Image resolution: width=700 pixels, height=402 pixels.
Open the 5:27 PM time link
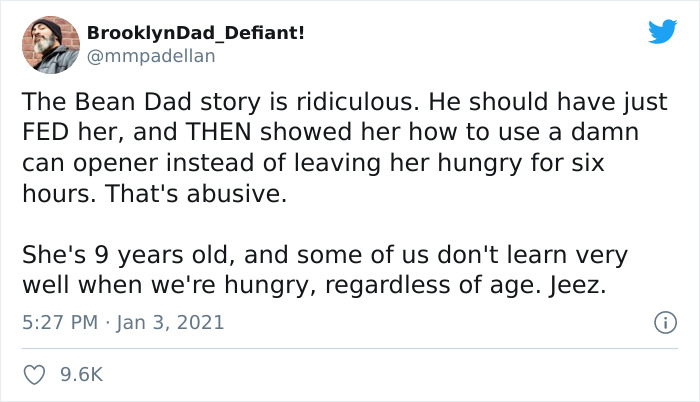(x=60, y=322)
